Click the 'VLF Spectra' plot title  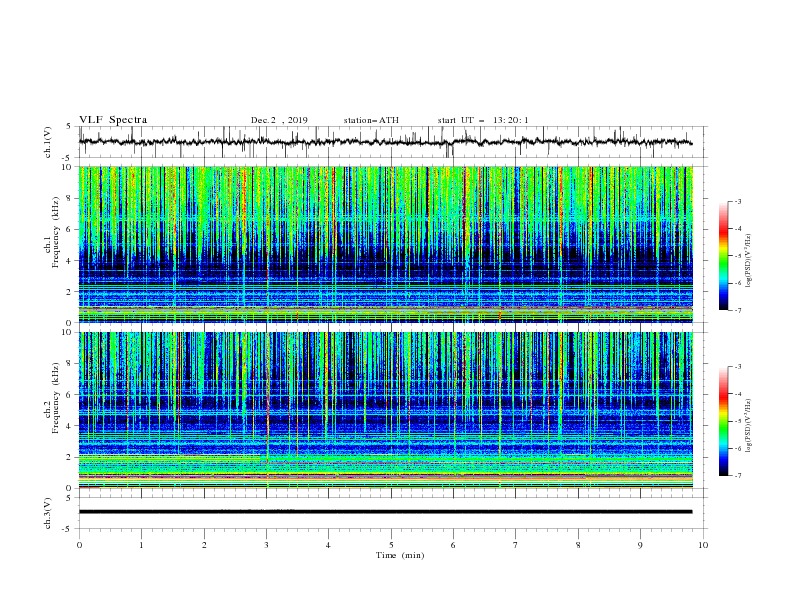coord(113,120)
